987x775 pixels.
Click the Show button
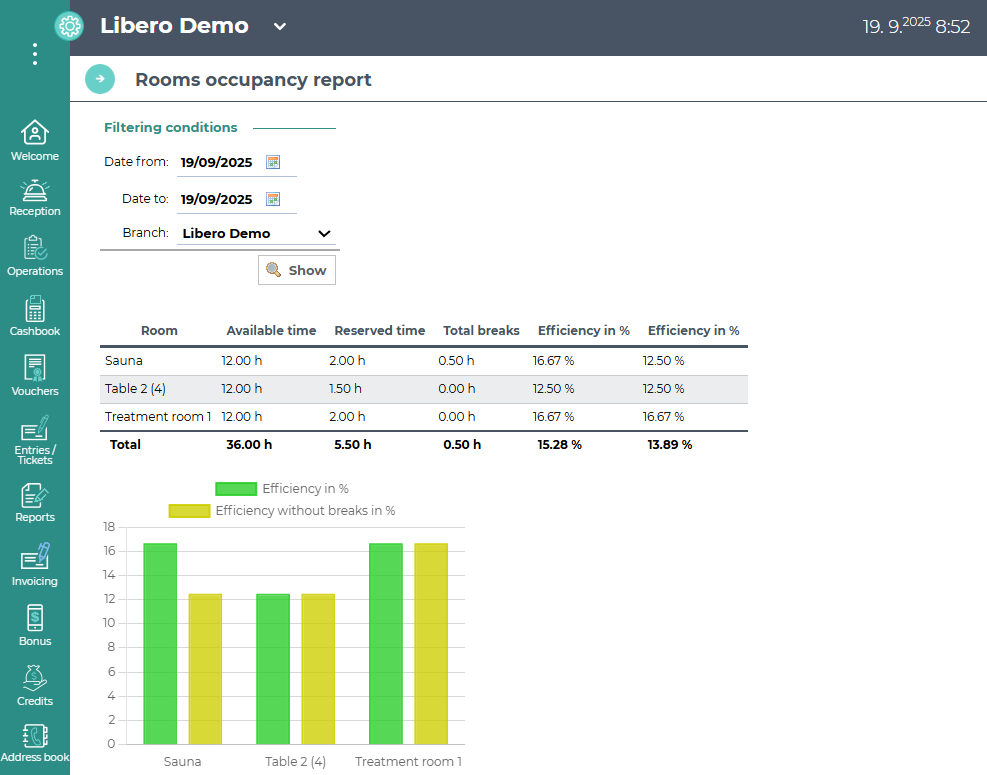point(296,270)
